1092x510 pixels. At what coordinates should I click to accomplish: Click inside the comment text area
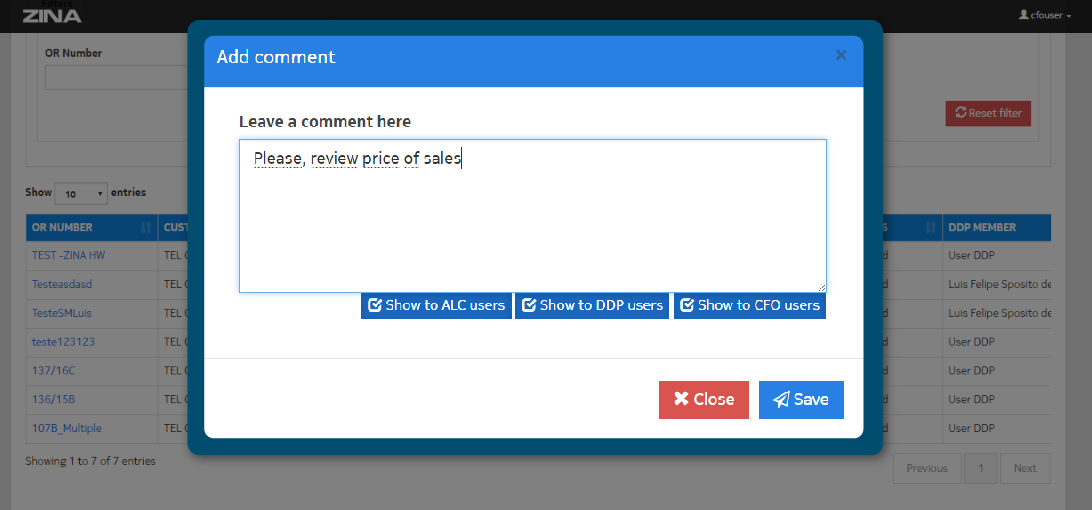(x=532, y=216)
